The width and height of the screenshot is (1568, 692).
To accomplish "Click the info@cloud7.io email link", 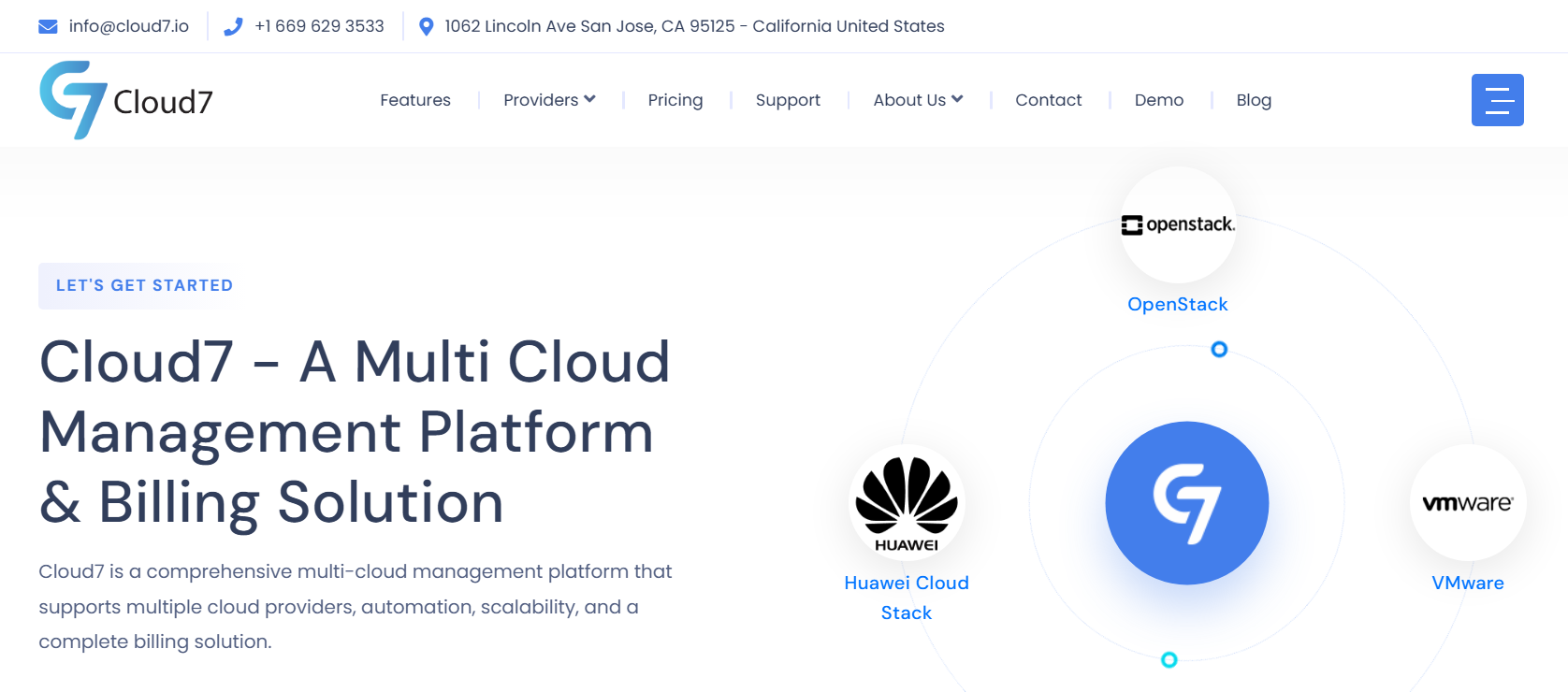I will [x=129, y=26].
